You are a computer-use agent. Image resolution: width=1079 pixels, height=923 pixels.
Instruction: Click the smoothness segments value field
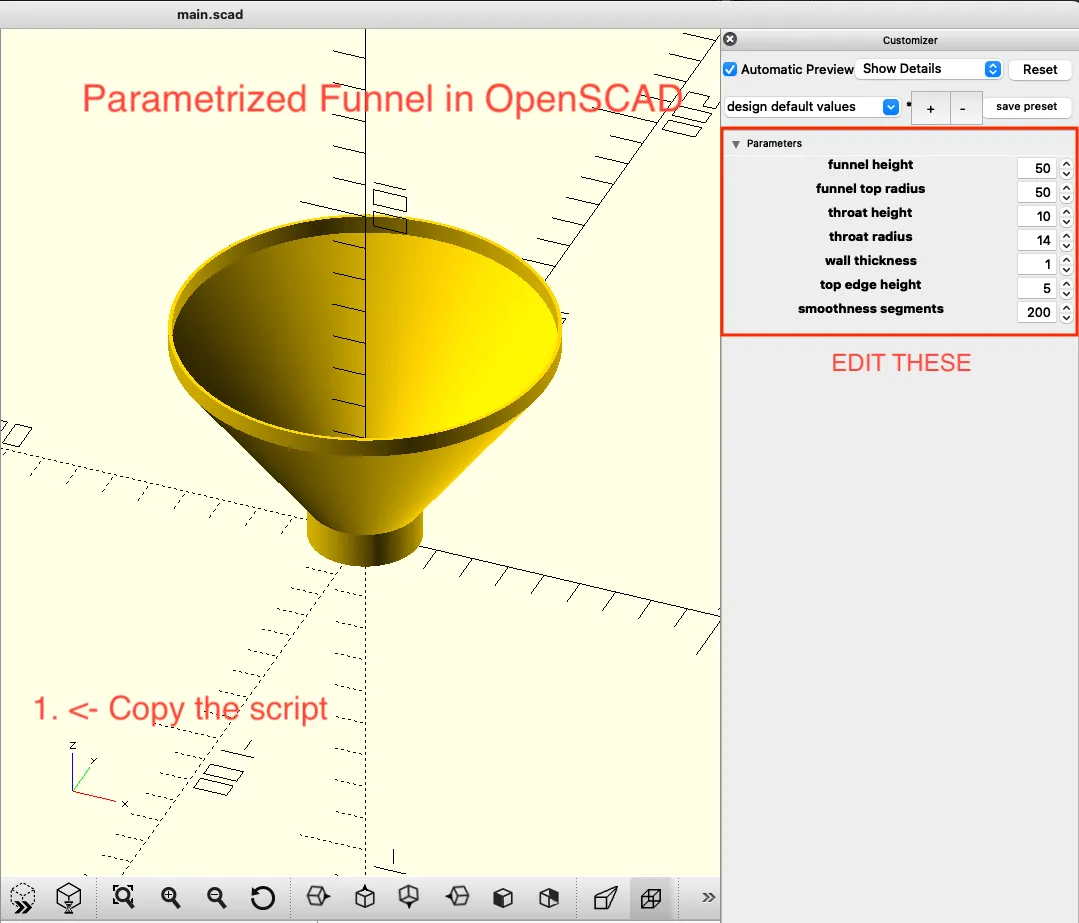(1036, 312)
